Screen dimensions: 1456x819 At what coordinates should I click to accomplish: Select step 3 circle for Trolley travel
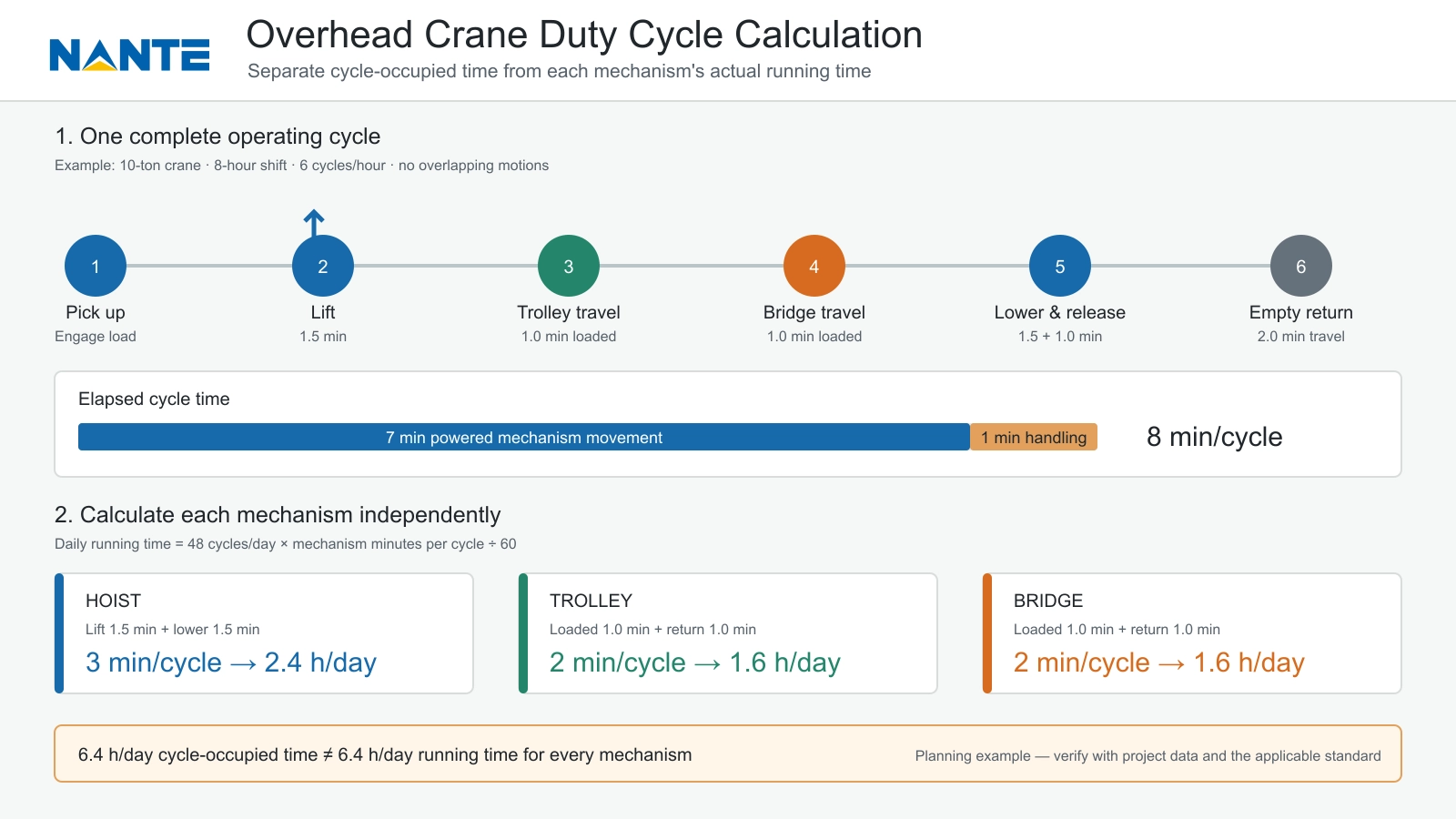coord(569,266)
